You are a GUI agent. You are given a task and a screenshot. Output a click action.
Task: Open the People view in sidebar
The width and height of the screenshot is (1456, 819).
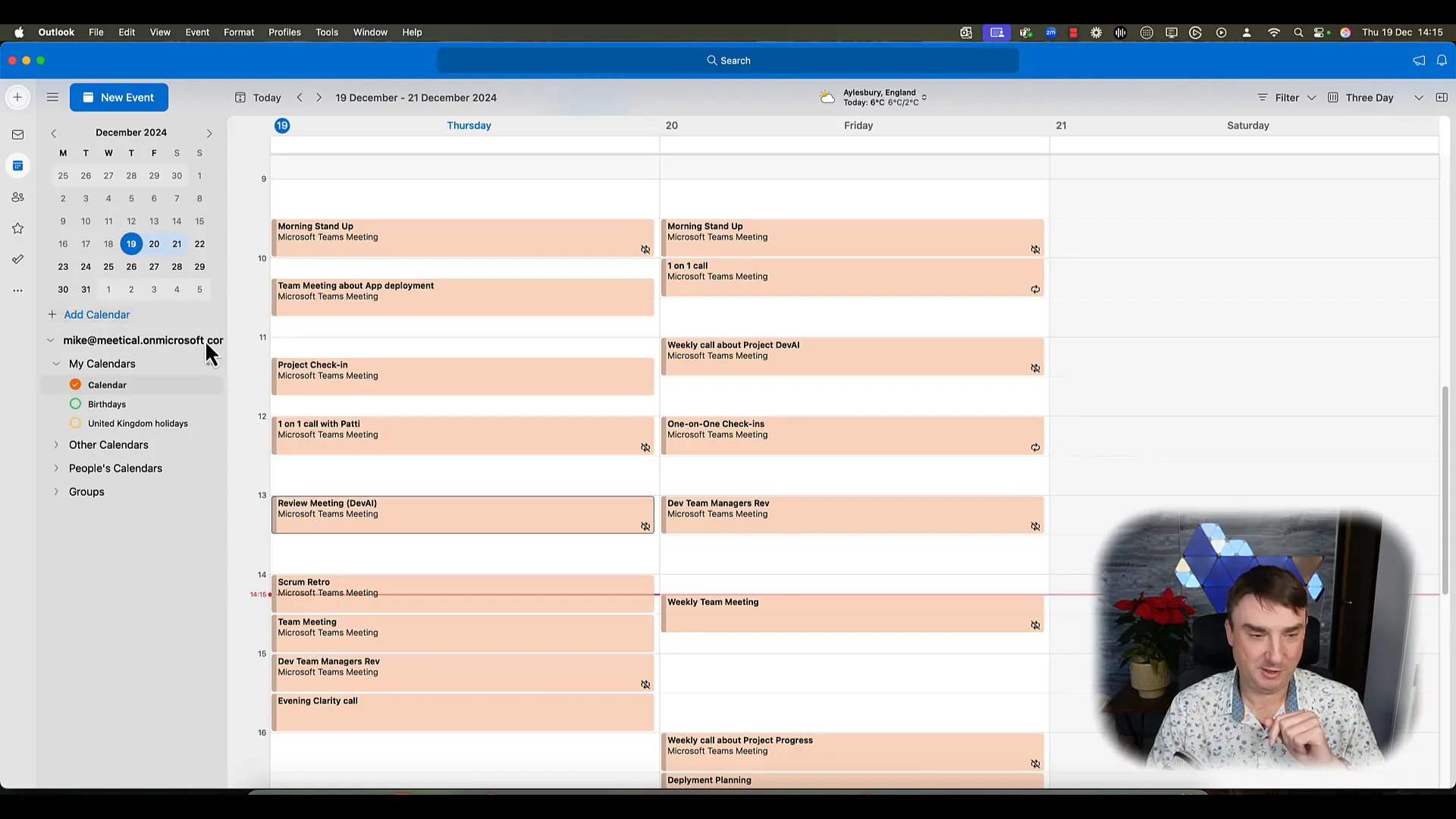pyautogui.click(x=17, y=197)
